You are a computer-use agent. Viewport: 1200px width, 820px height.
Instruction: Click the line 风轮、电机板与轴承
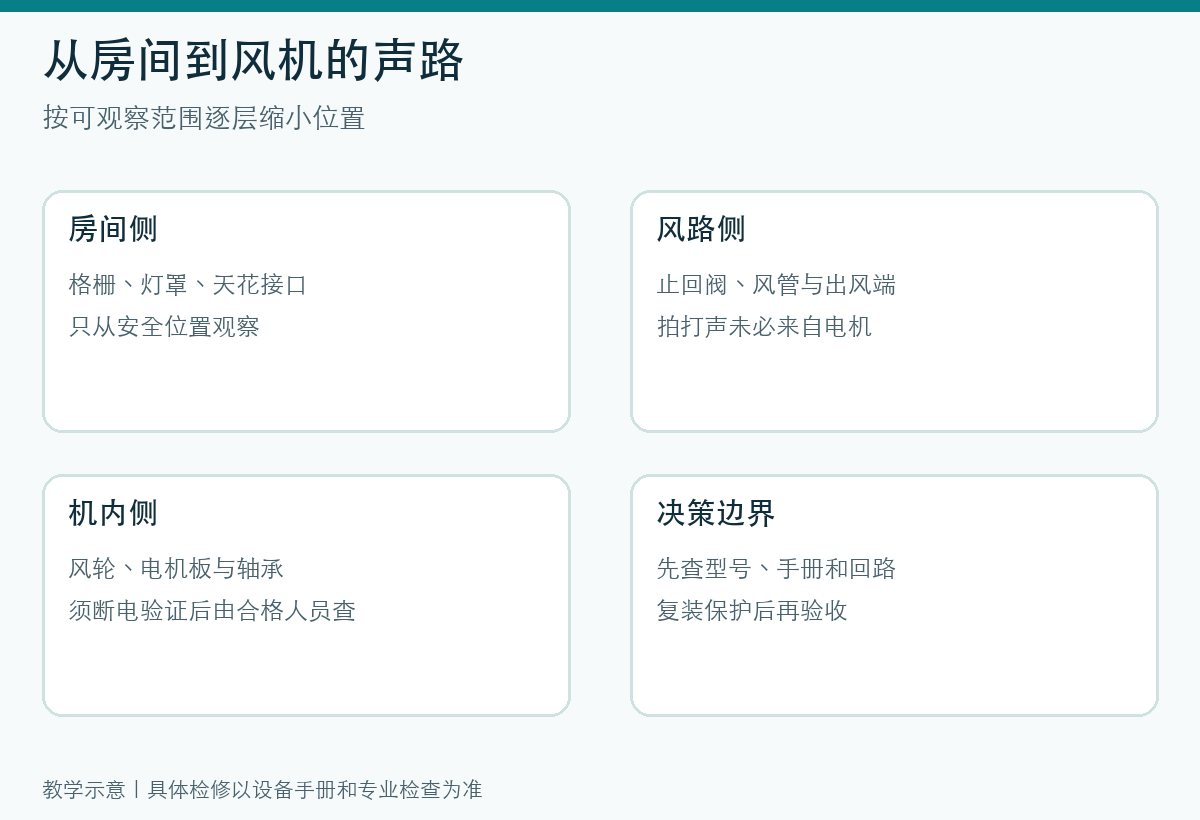176,569
